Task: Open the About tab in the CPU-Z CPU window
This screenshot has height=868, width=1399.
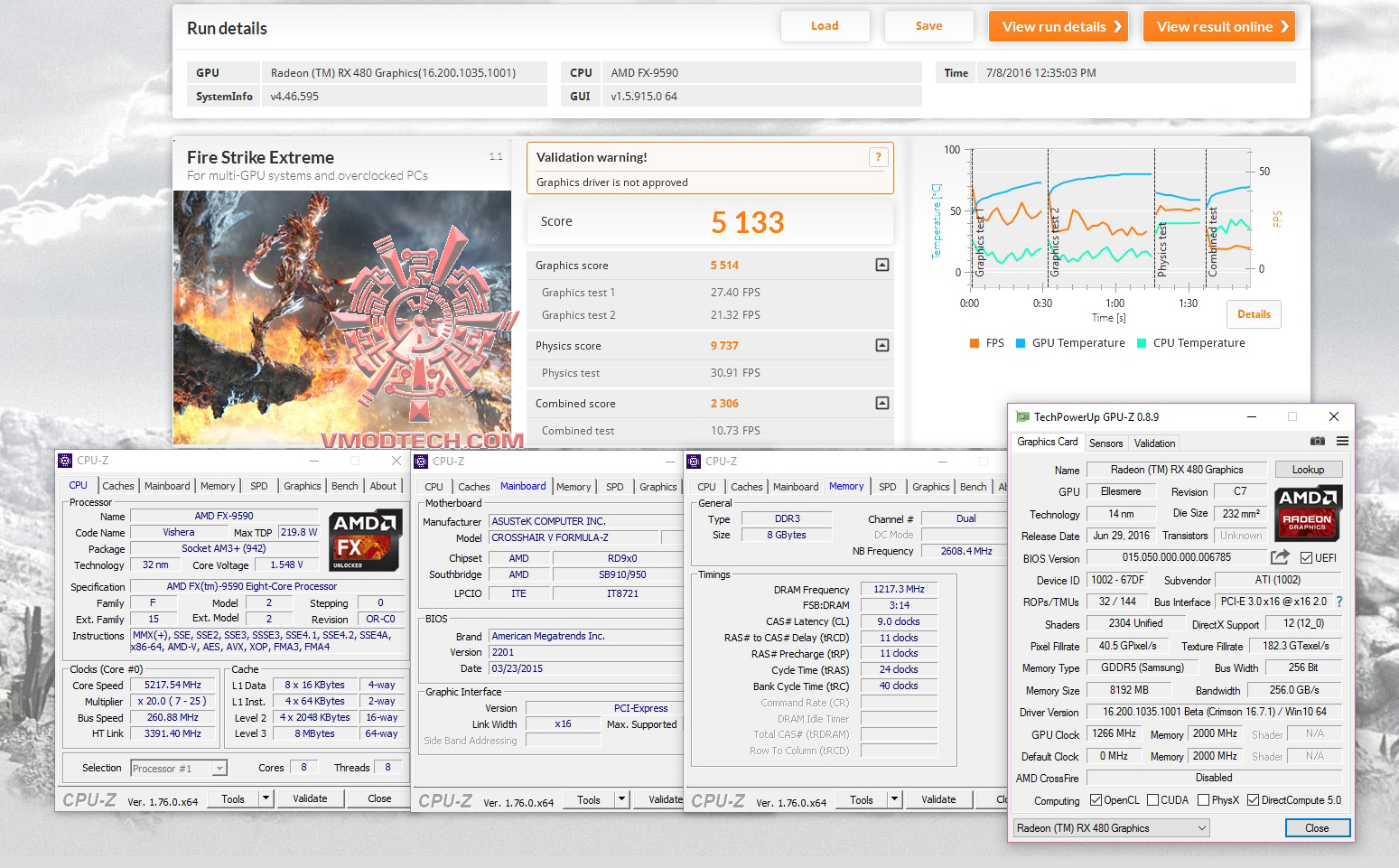Action: 383,486
